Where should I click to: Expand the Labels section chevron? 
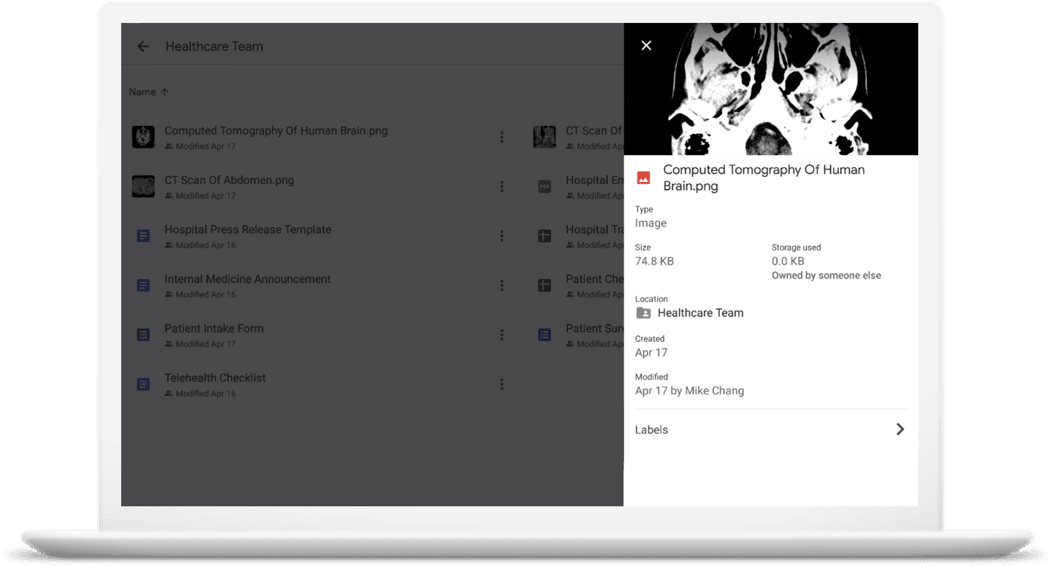click(900, 429)
